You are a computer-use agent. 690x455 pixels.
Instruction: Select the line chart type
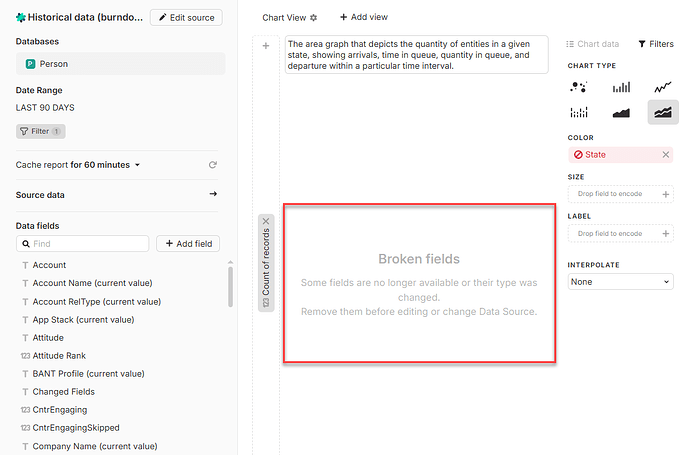tap(663, 87)
